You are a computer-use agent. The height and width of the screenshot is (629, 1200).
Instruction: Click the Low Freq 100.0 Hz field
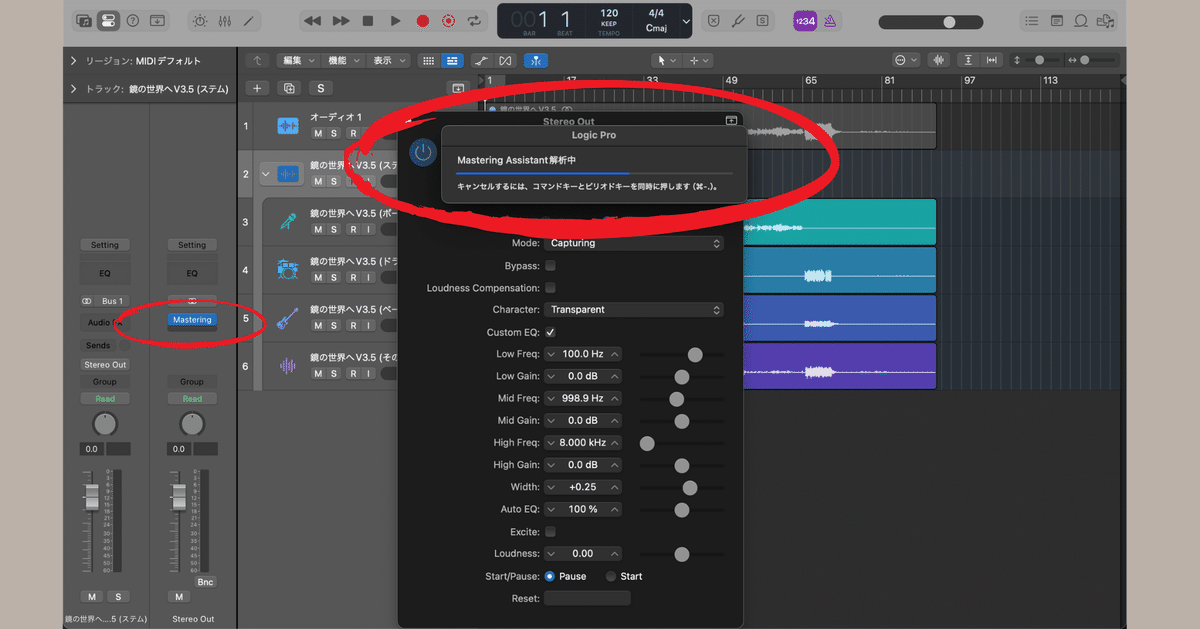pos(583,354)
